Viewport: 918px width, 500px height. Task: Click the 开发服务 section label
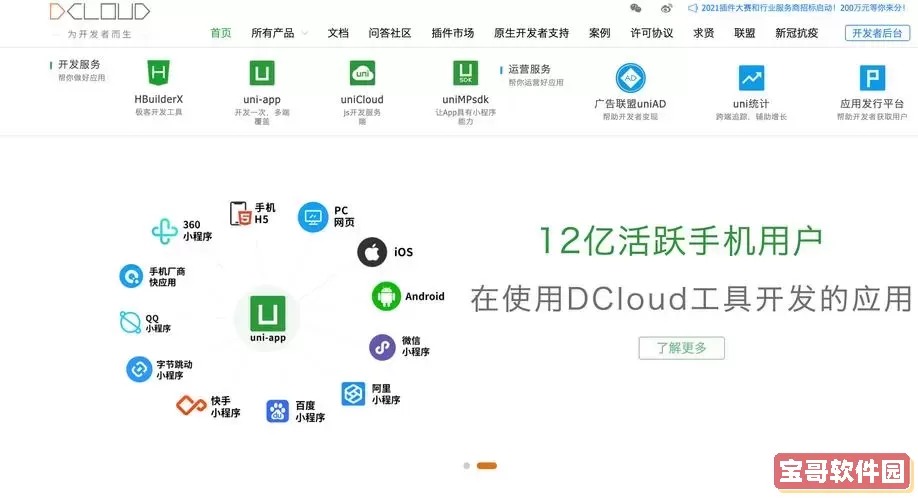[x=79, y=64]
